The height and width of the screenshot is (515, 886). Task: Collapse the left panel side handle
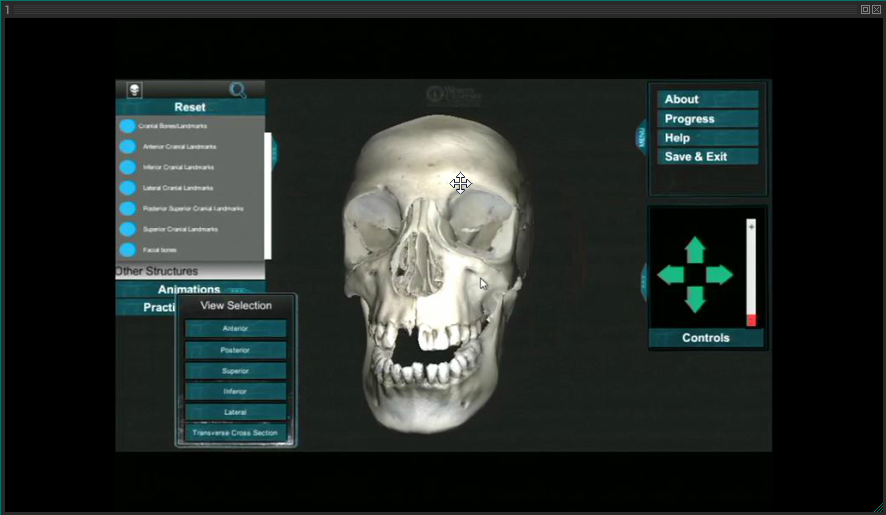[275, 150]
